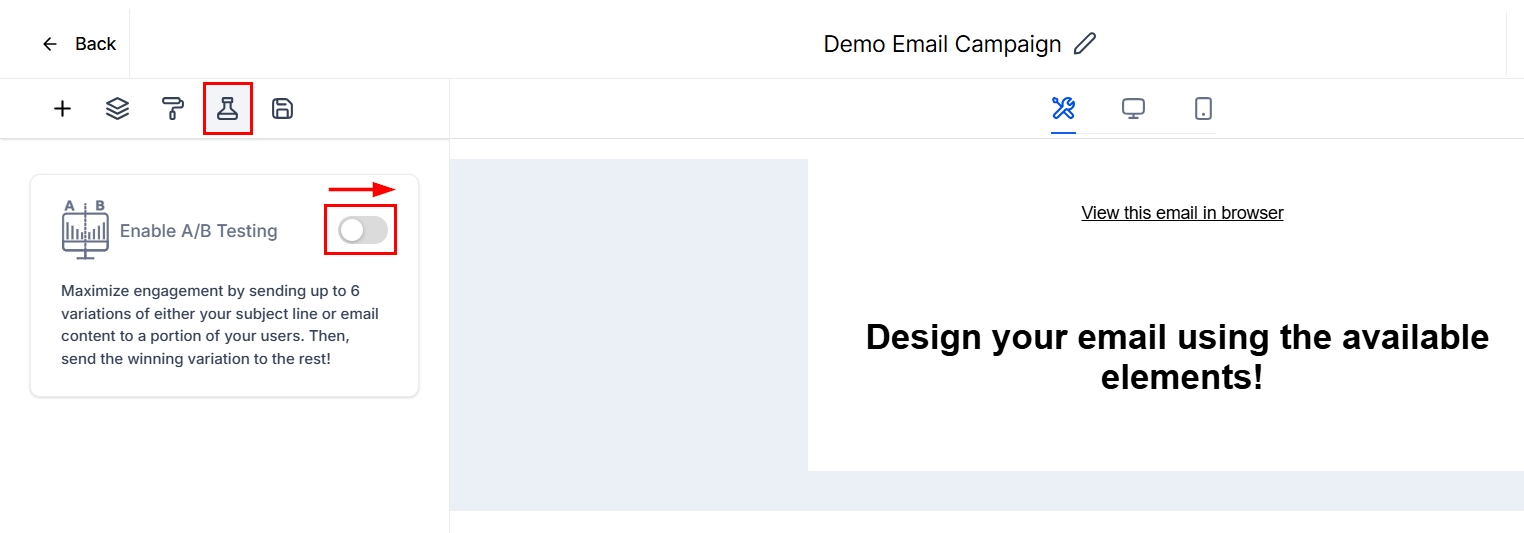Select the Design your email heading block
This screenshot has height=533, width=1524.
1177,357
